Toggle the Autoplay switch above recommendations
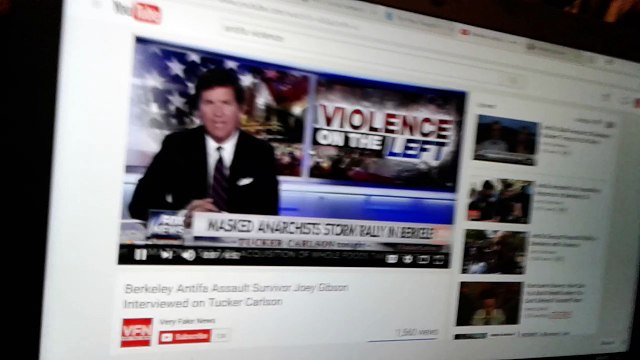The image size is (640, 360). click(x=610, y=124)
